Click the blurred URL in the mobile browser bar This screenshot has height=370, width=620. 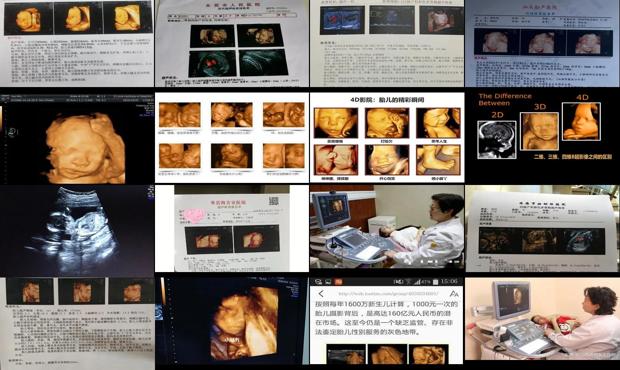click(x=388, y=294)
